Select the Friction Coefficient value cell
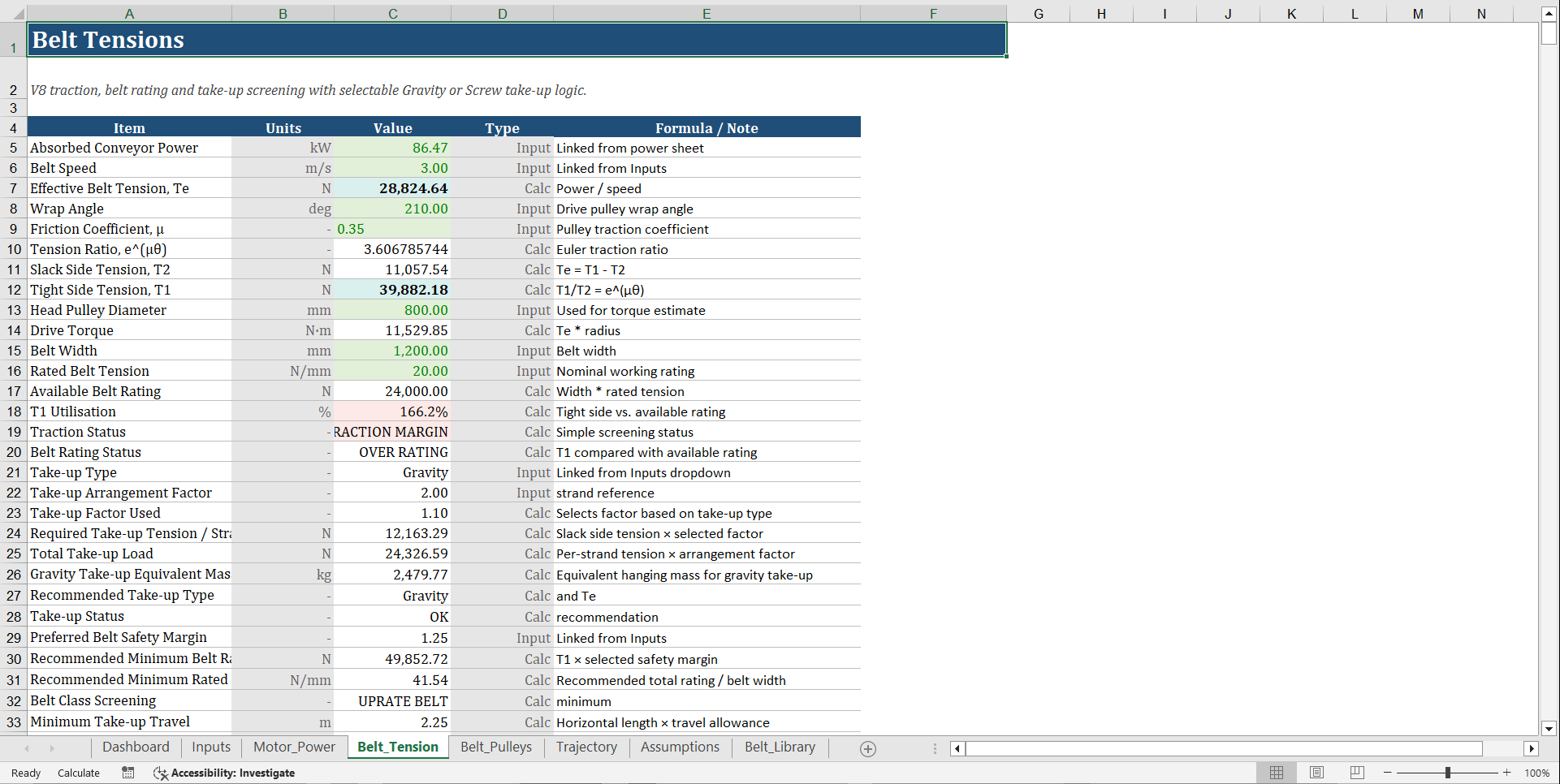 pos(392,229)
